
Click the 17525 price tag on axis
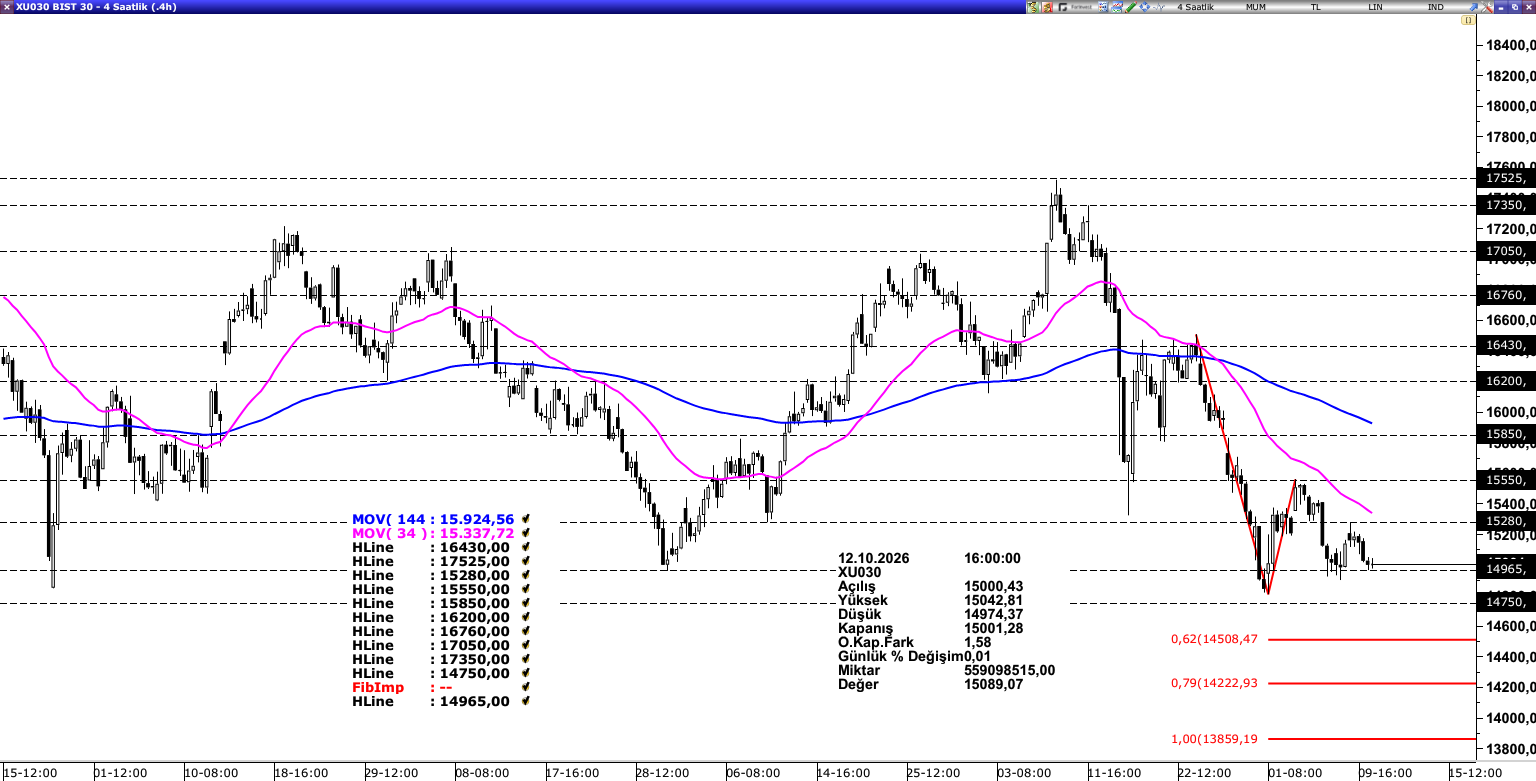coord(1506,178)
